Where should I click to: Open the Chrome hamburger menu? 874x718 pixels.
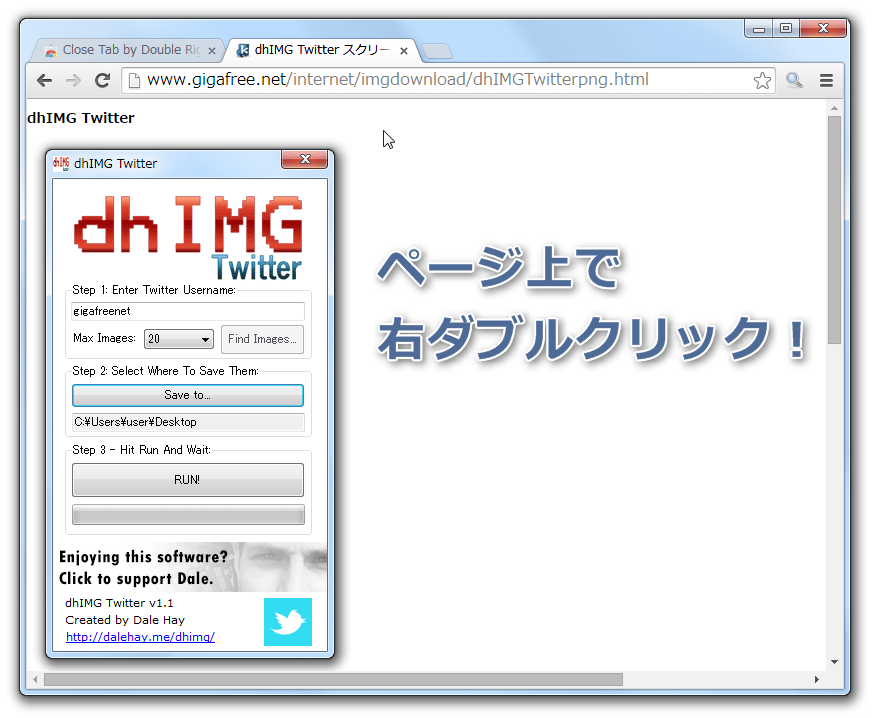coord(826,81)
